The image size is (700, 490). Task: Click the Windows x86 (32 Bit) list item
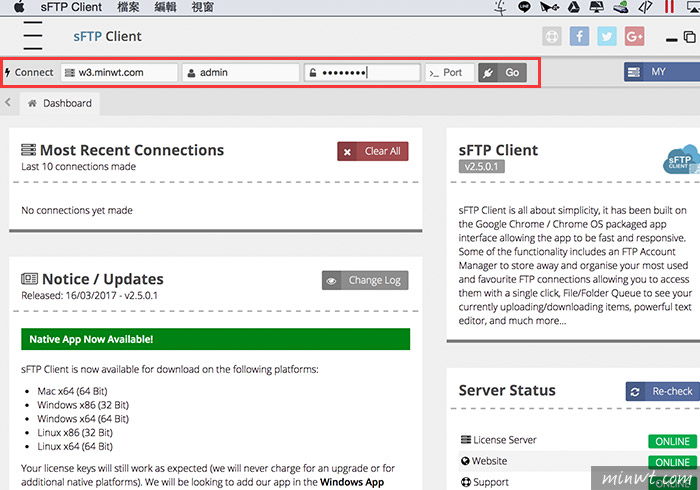pos(83,405)
